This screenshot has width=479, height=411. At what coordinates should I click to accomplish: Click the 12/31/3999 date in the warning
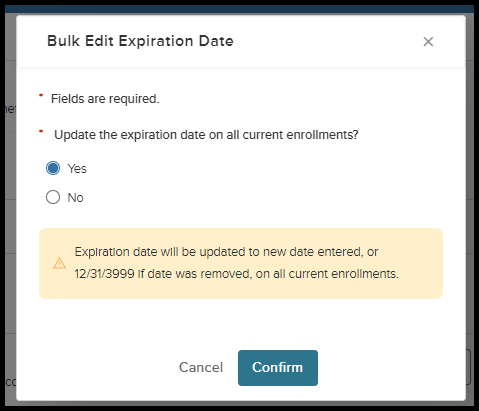coord(104,274)
